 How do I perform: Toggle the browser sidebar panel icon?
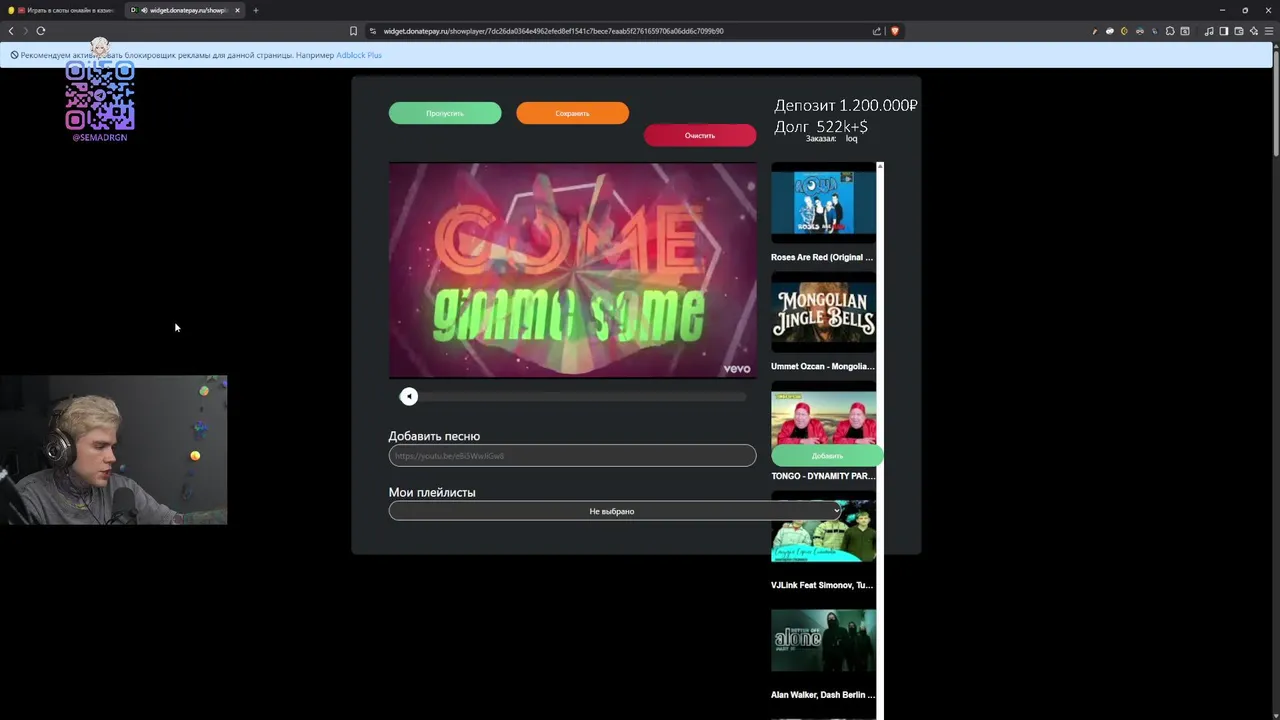[1223, 31]
